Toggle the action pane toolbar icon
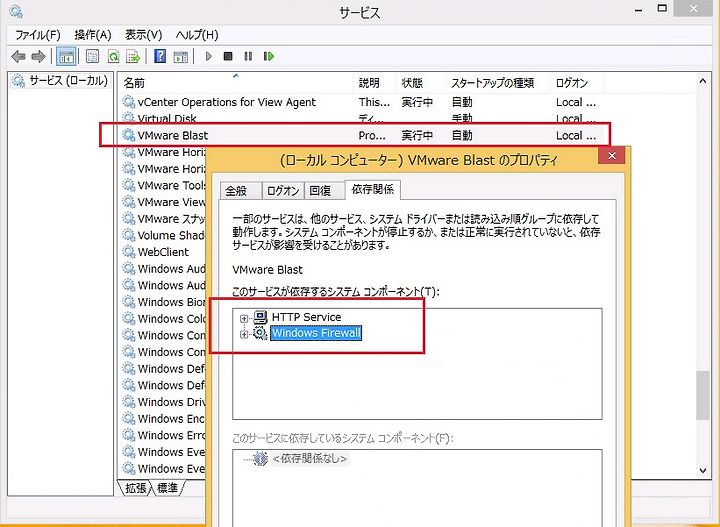 180,56
